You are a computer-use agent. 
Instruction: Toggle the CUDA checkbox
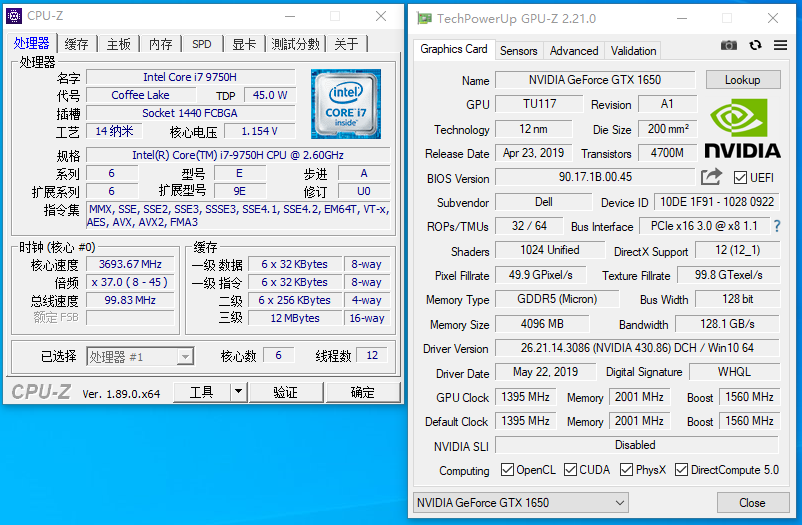570,469
